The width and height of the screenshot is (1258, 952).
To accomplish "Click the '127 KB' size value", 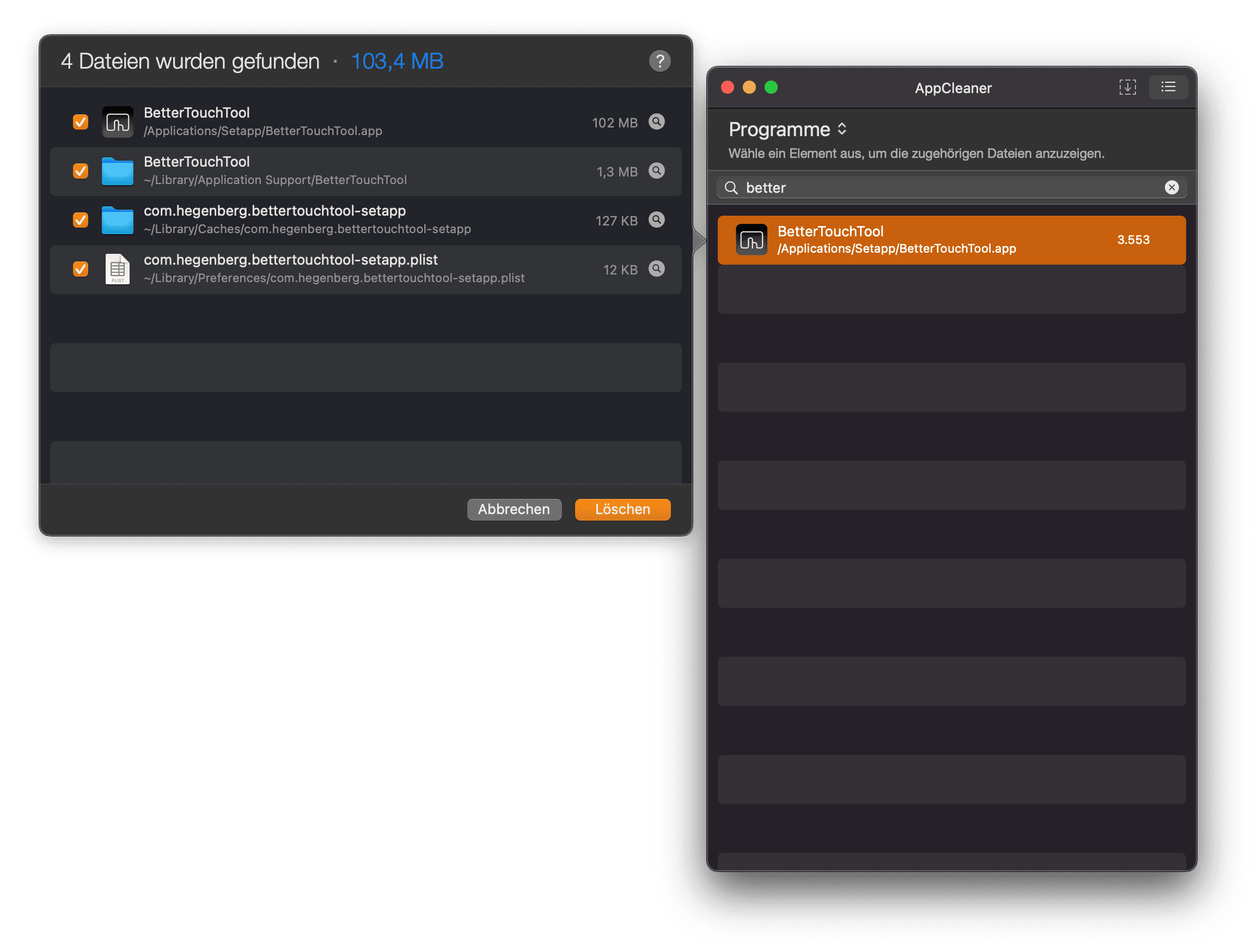I will pyautogui.click(x=616, y=221).
